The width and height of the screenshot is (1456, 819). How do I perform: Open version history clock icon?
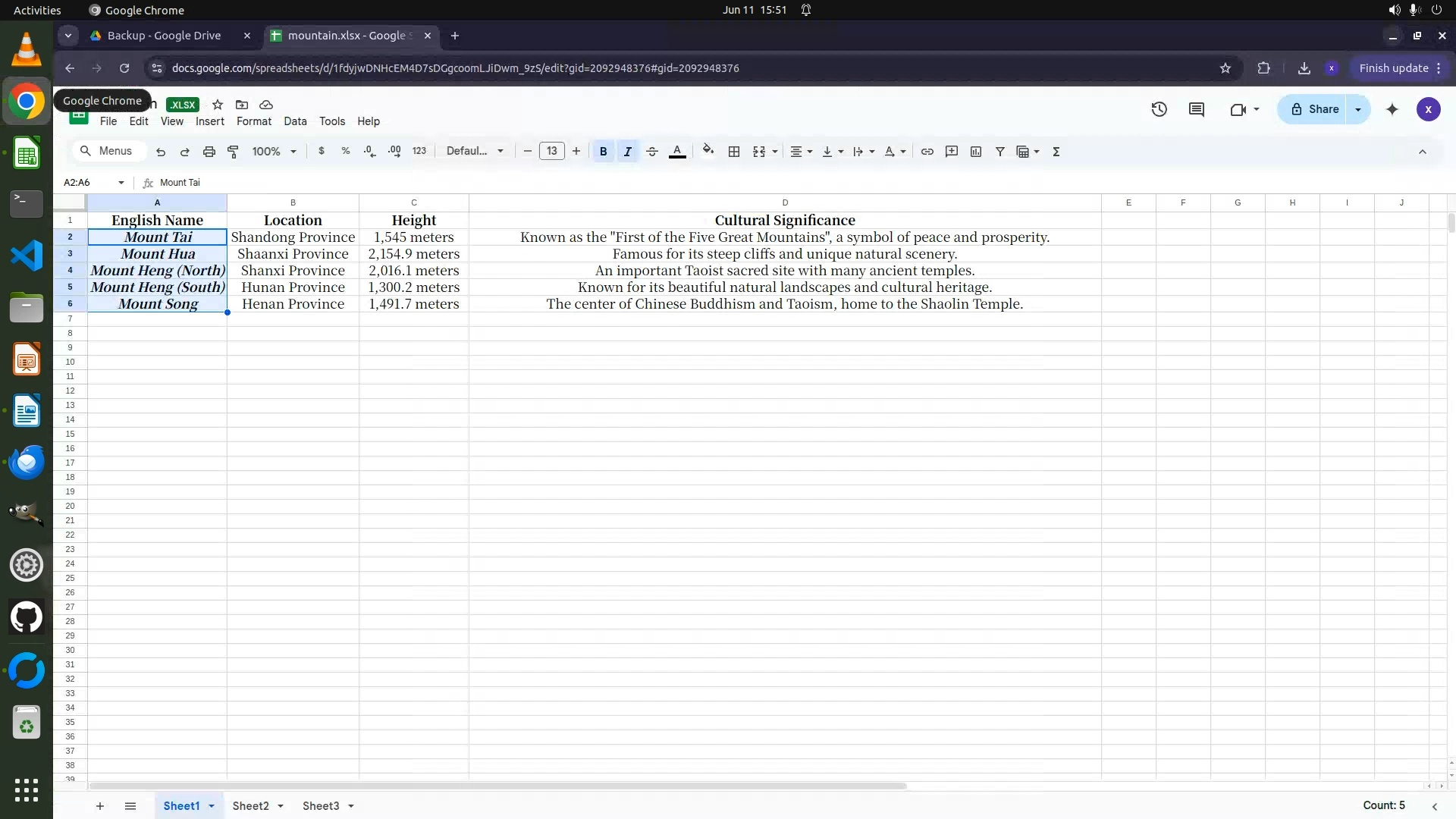point(1159,109)
